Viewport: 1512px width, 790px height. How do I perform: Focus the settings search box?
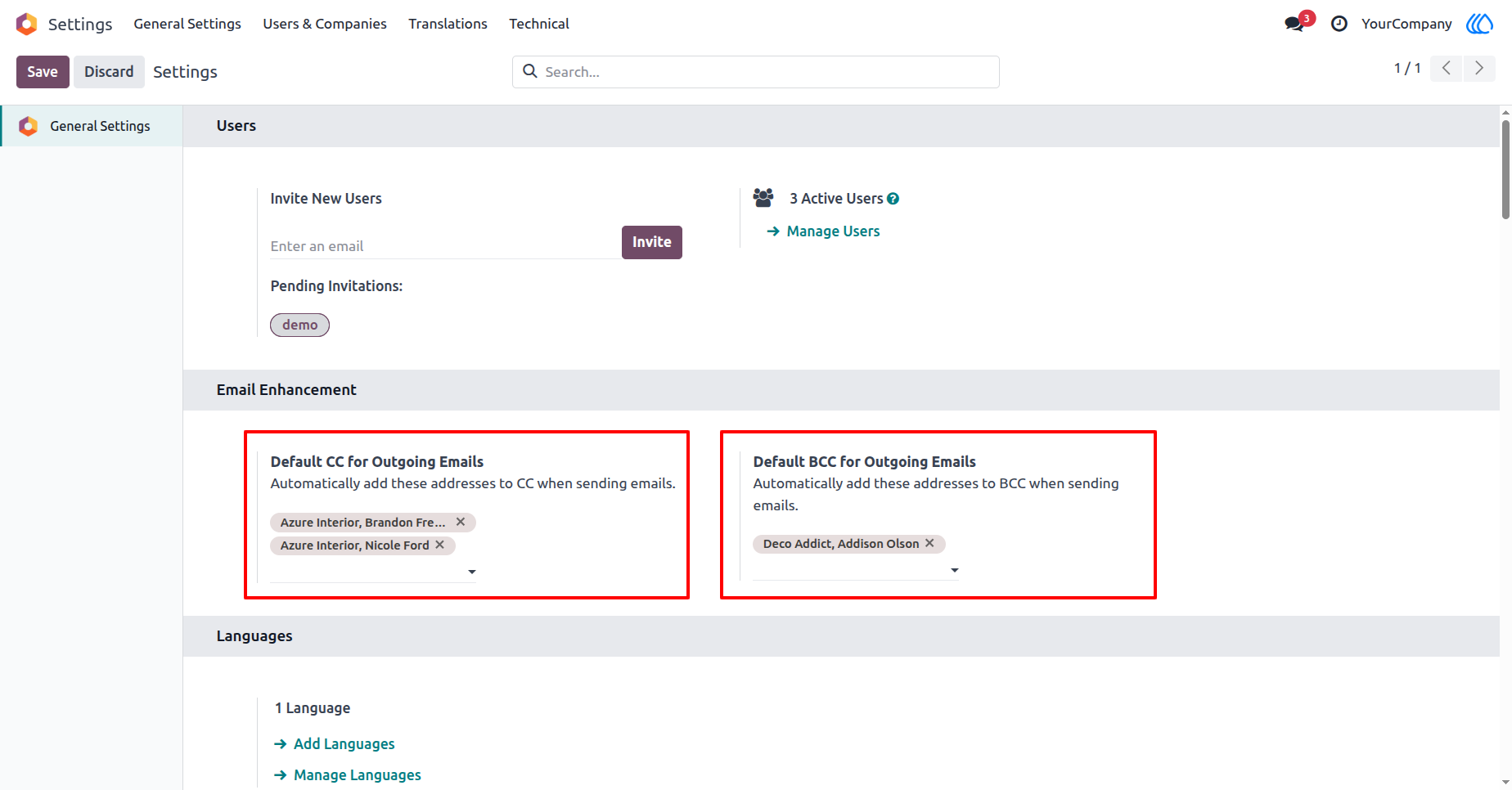[756, 72]
